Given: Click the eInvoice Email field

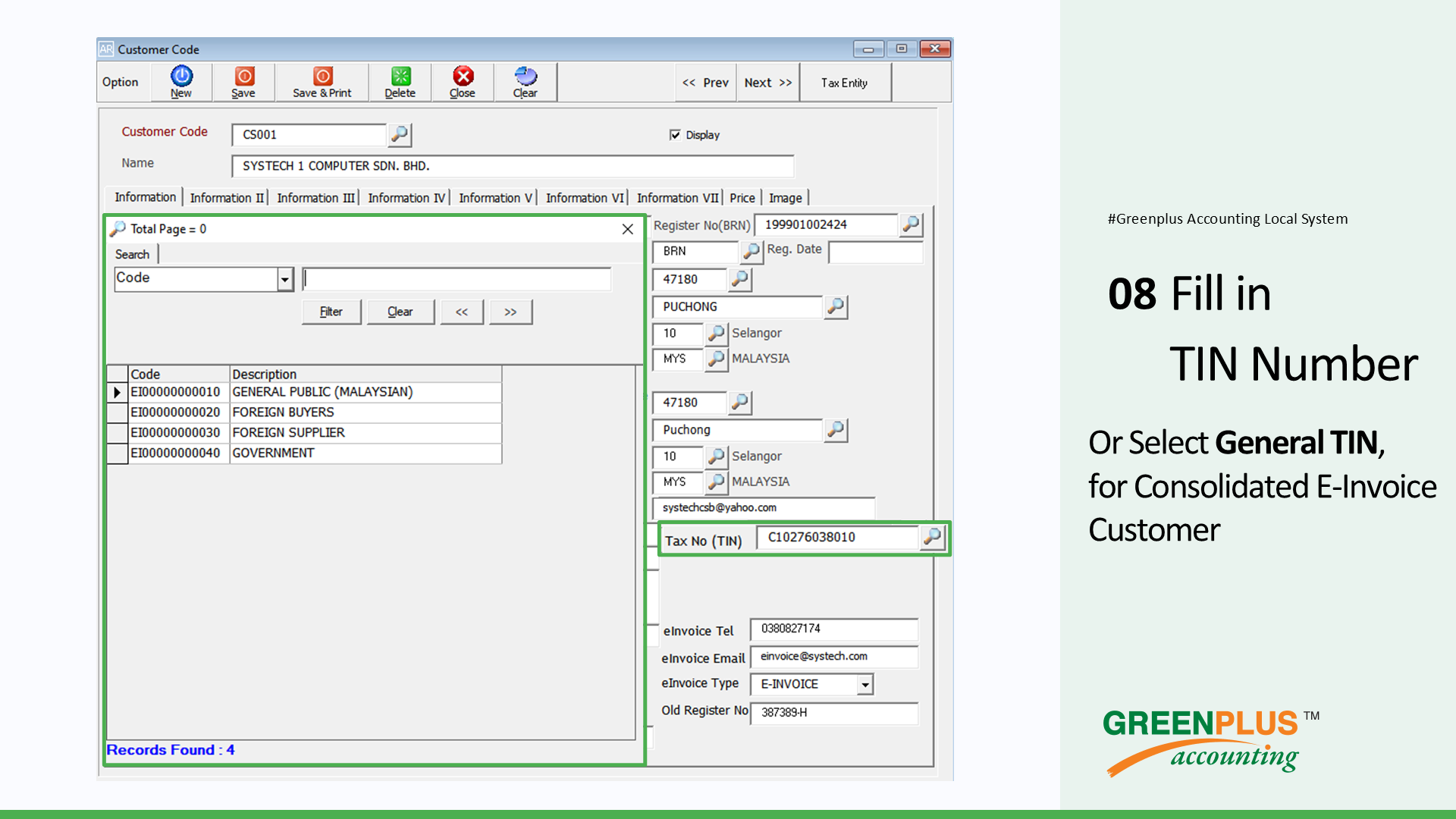Looking at the screenshot, I should click(x=834, y=657).
